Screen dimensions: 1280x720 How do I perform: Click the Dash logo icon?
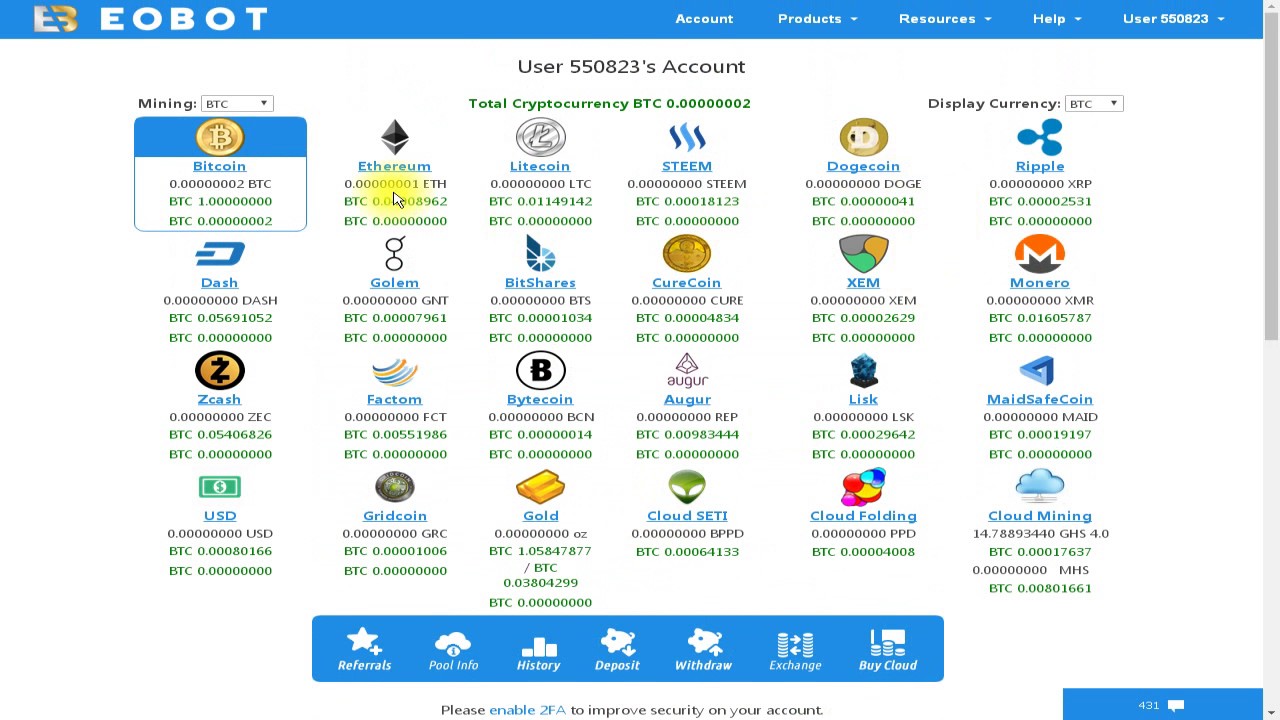(x=220, y=254)
